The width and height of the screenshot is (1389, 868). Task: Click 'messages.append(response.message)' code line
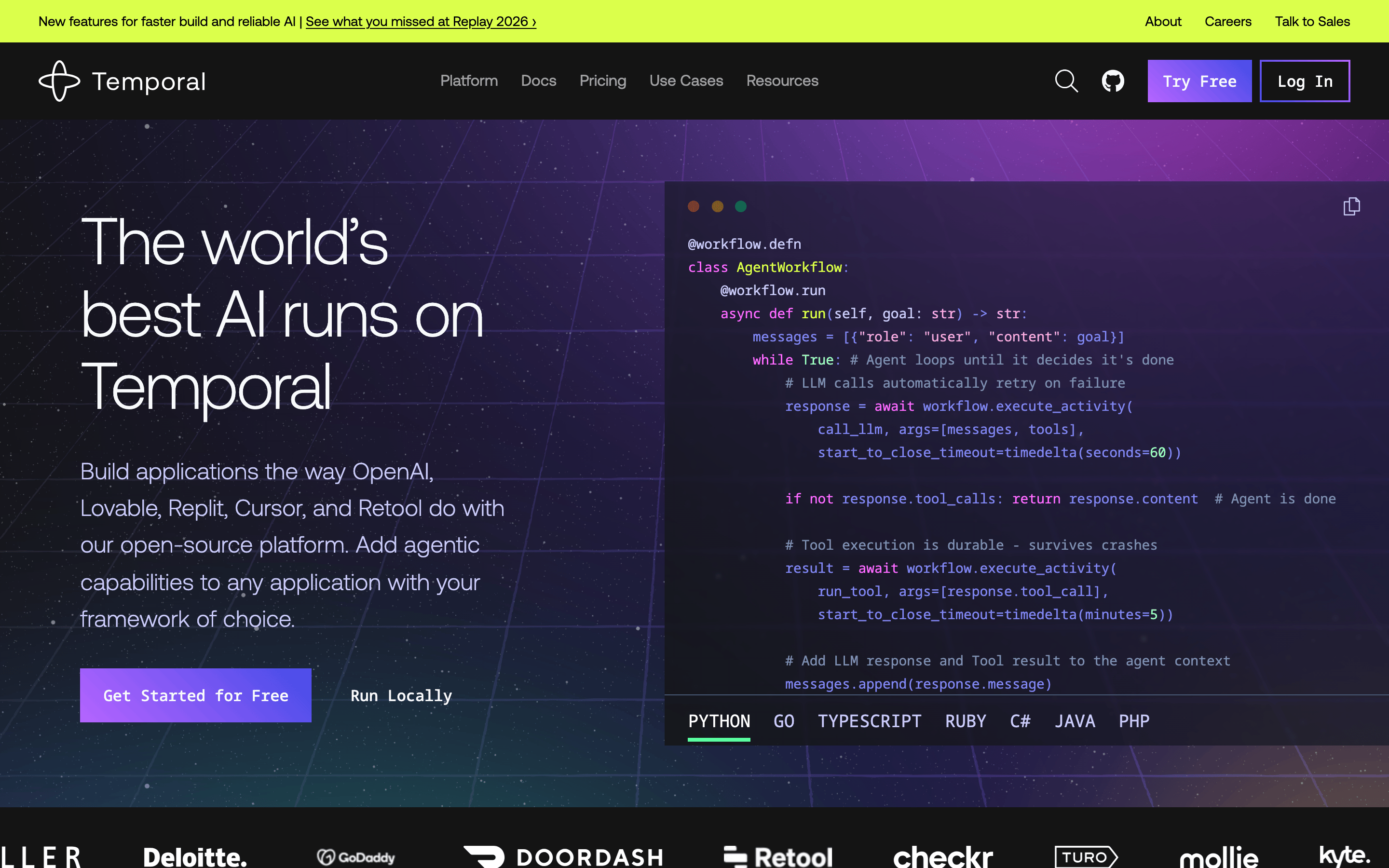(x=918, y=684)
